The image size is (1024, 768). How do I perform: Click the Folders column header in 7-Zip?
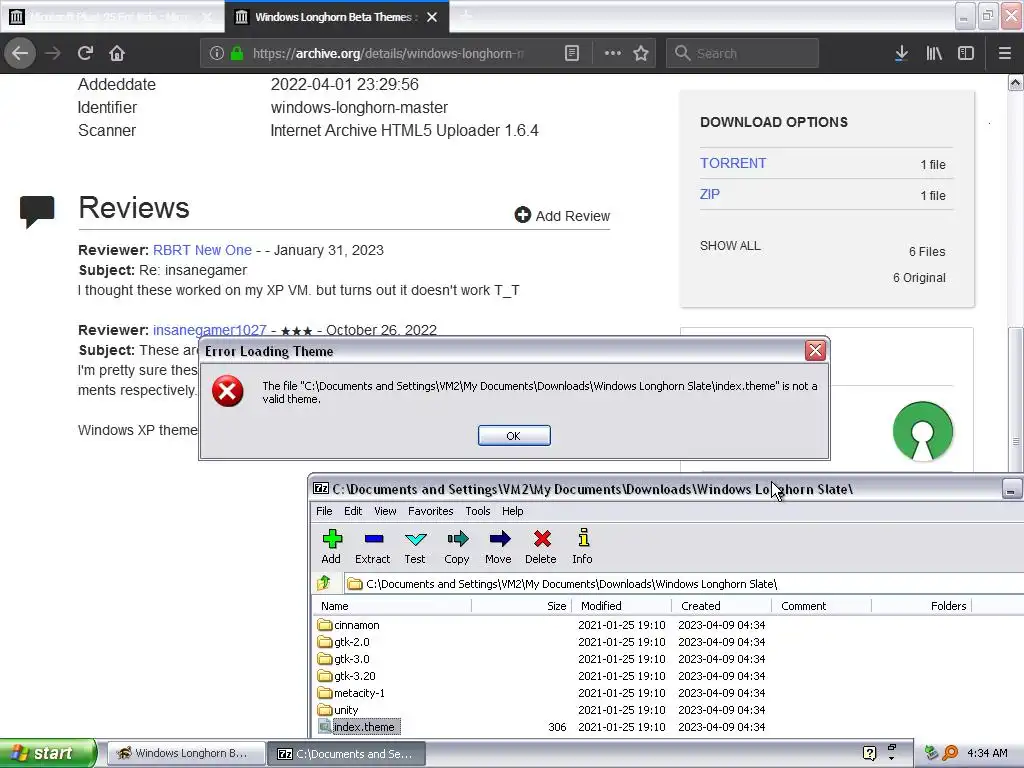(921, 606)
